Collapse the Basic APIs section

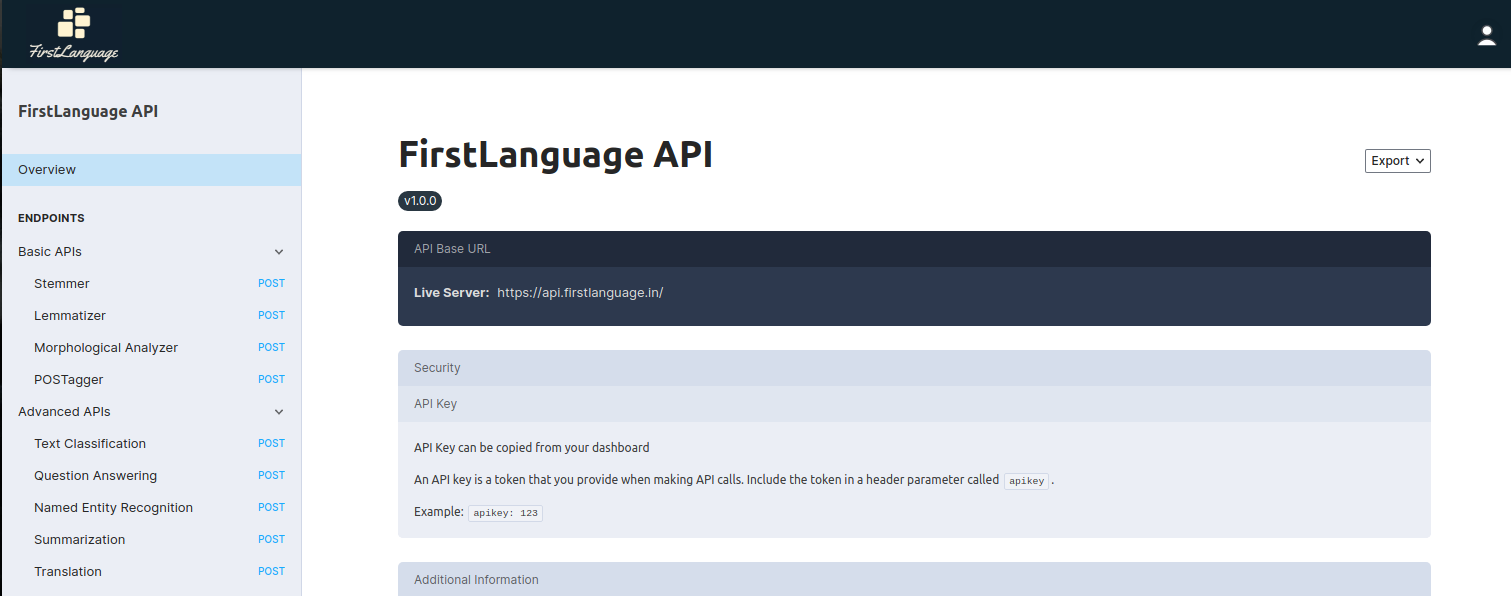coord(279,252)
